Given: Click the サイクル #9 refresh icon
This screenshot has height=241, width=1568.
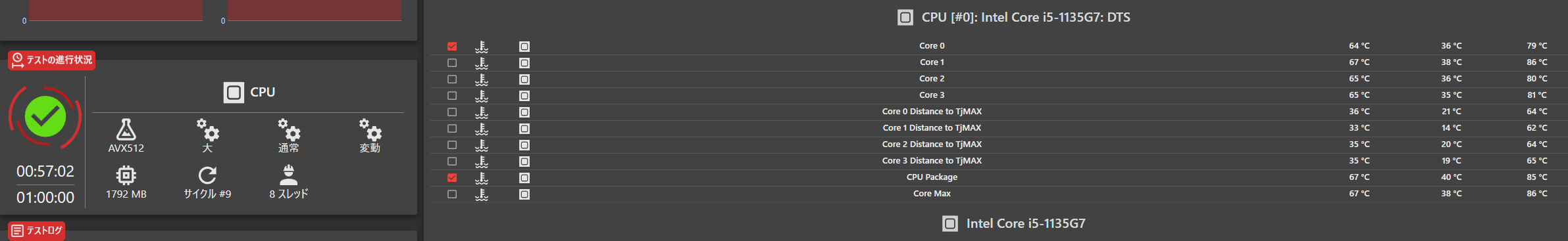Looking at the screenshot, I should tap(207, 175).
